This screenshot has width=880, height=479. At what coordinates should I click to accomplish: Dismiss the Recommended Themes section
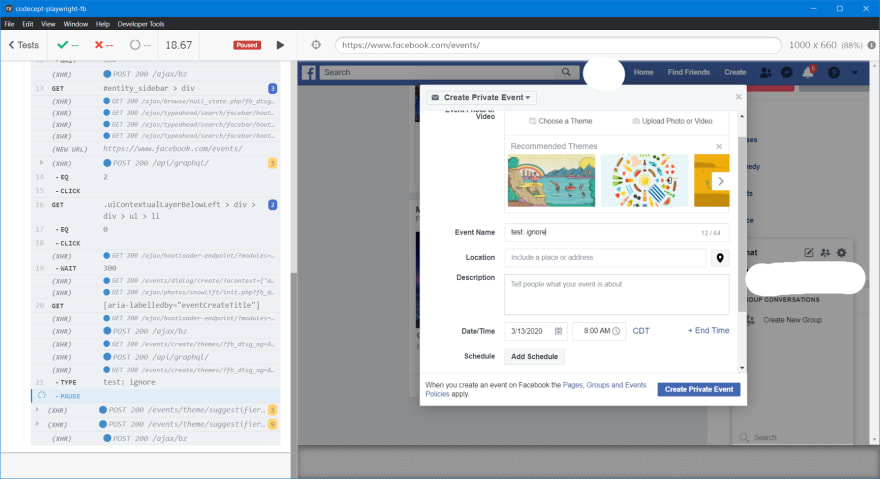[719, 146]
